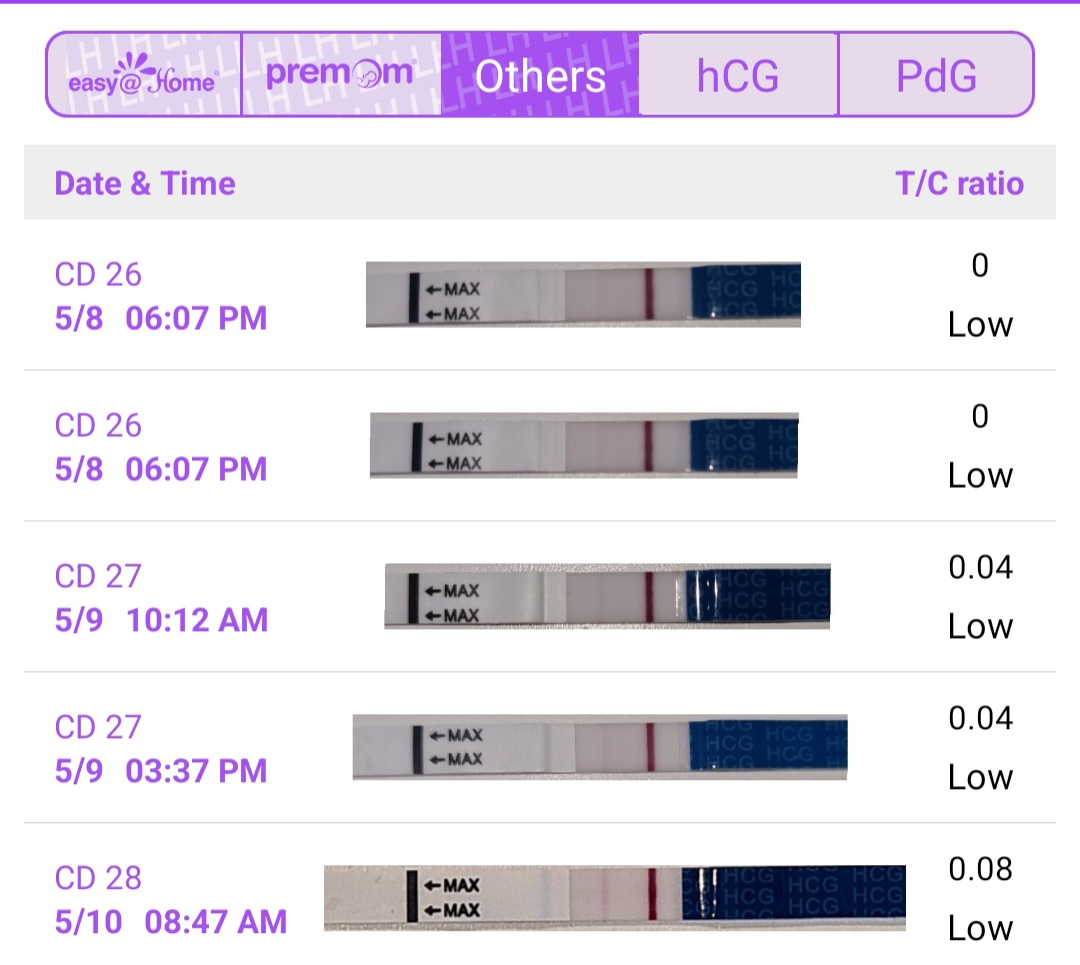1080x965 pixels.
Task: View the strip image from 5/9 03:37 PM
Action: pyautogui.click(x=600, y=747)
